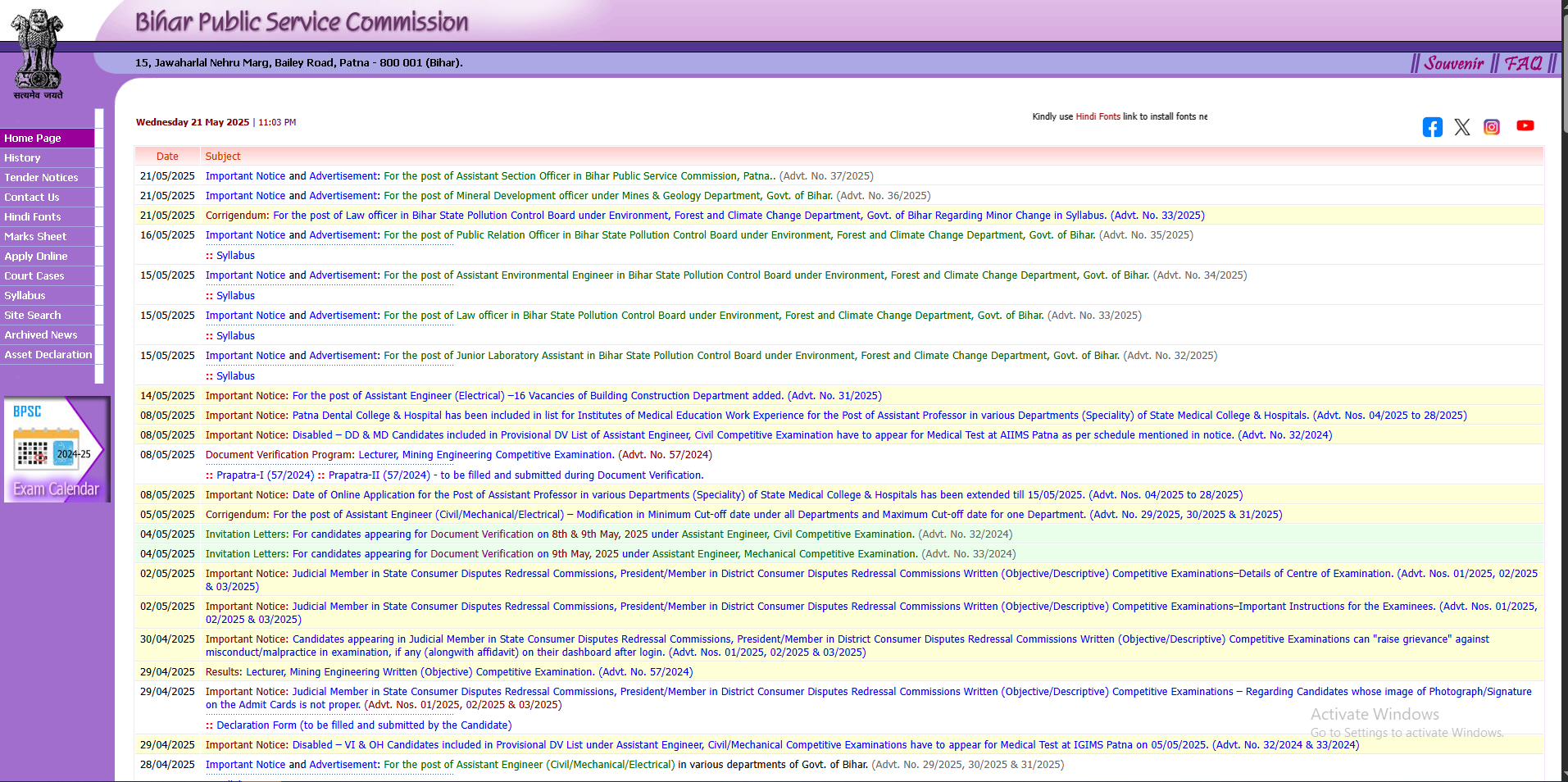Open the FAQ link in header

[x=1523, y=63]
